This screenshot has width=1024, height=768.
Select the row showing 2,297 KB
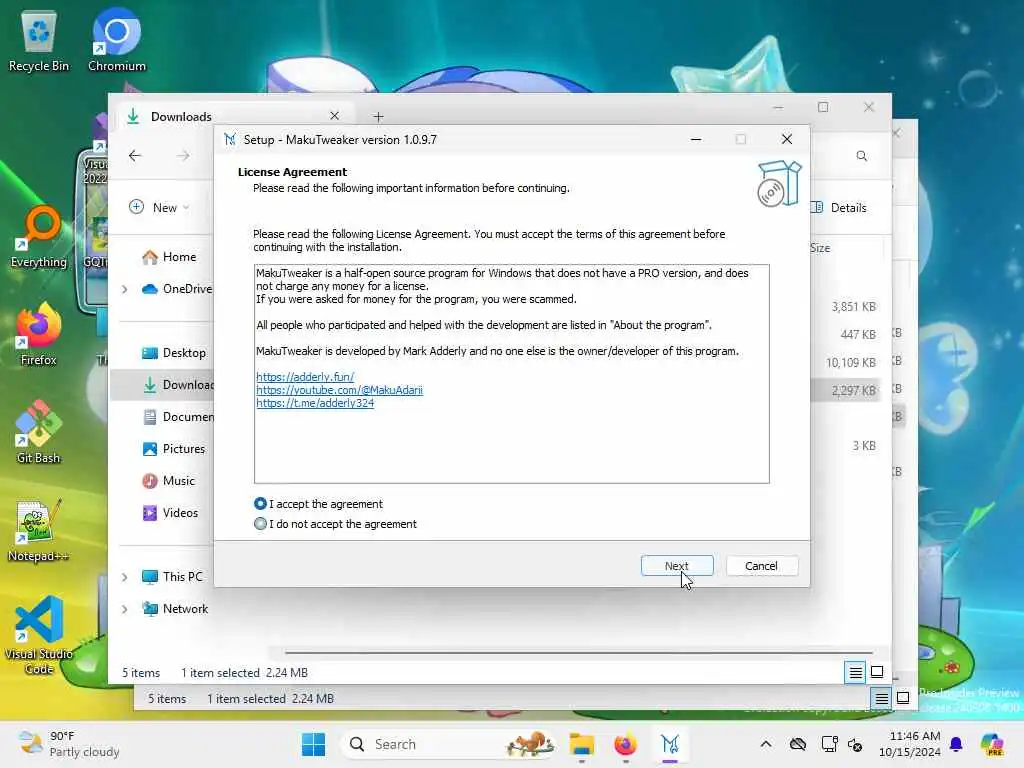[x=845, y=390]
